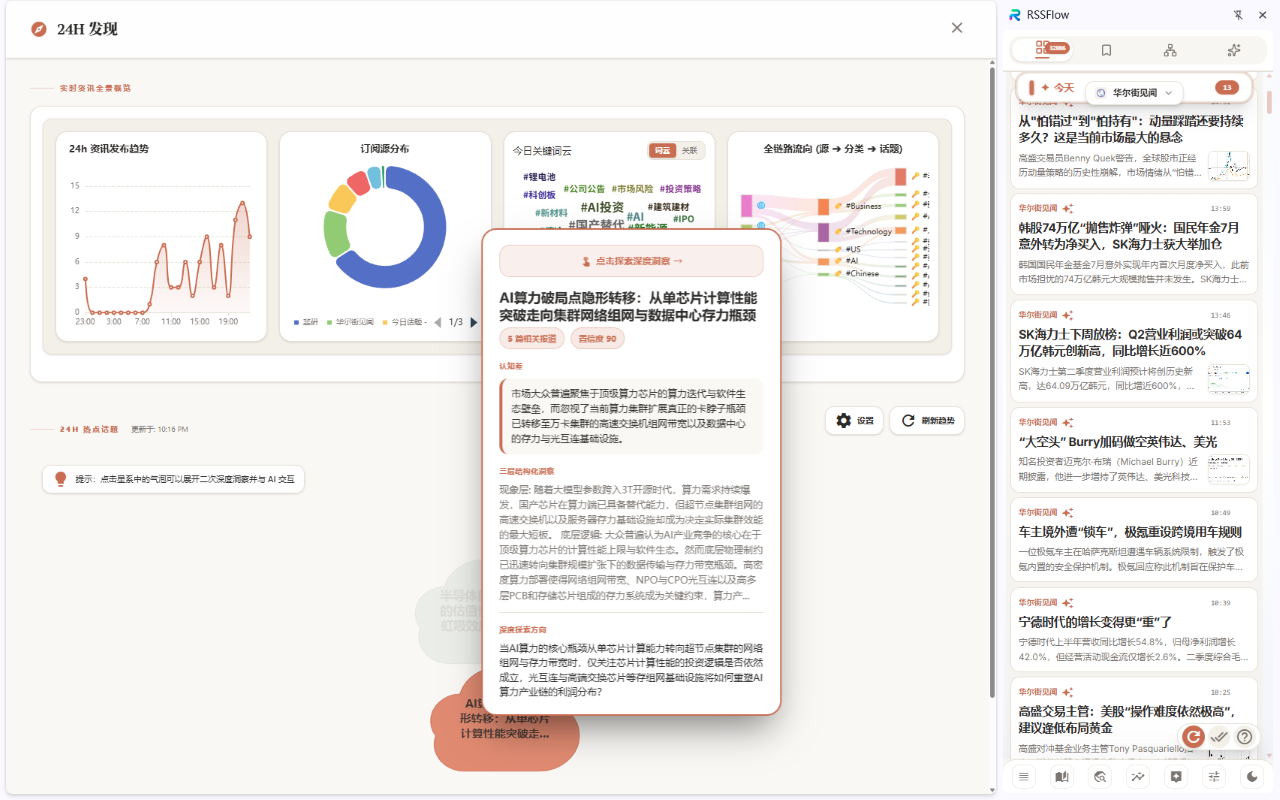1280x800 pixels.
Task: Toggle 华尔街见闻 legend entry under donut chart
Action: click(x=348, y=322)
